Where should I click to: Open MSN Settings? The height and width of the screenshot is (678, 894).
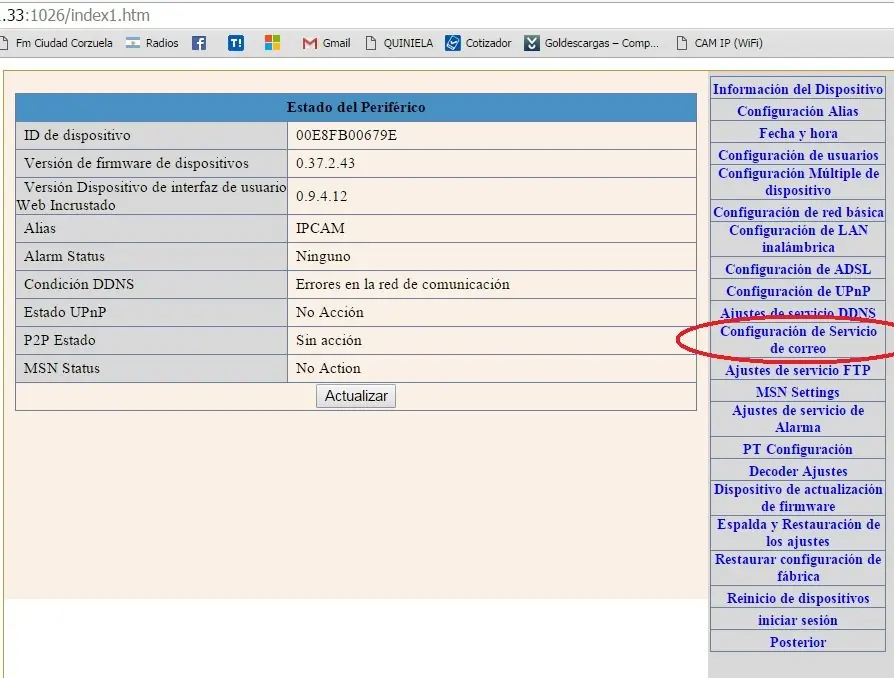pos(798,392)
